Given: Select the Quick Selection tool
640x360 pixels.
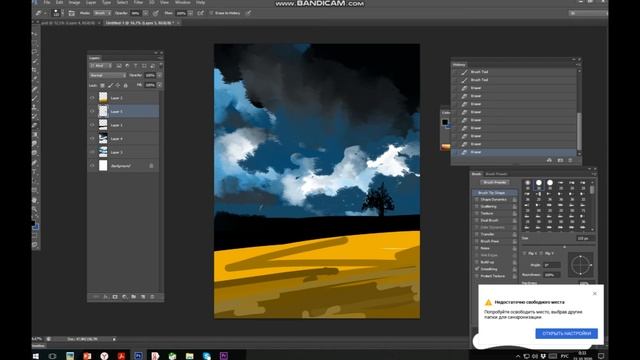Looking at the screenshot, I should point(36,61).
